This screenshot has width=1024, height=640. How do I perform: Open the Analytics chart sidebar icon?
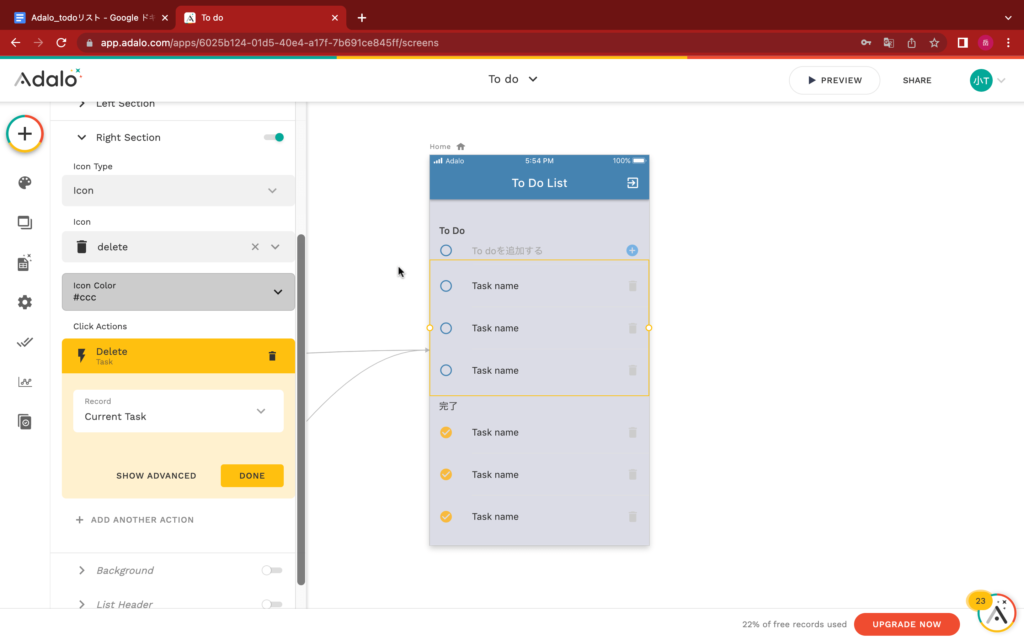coord(25,382)
